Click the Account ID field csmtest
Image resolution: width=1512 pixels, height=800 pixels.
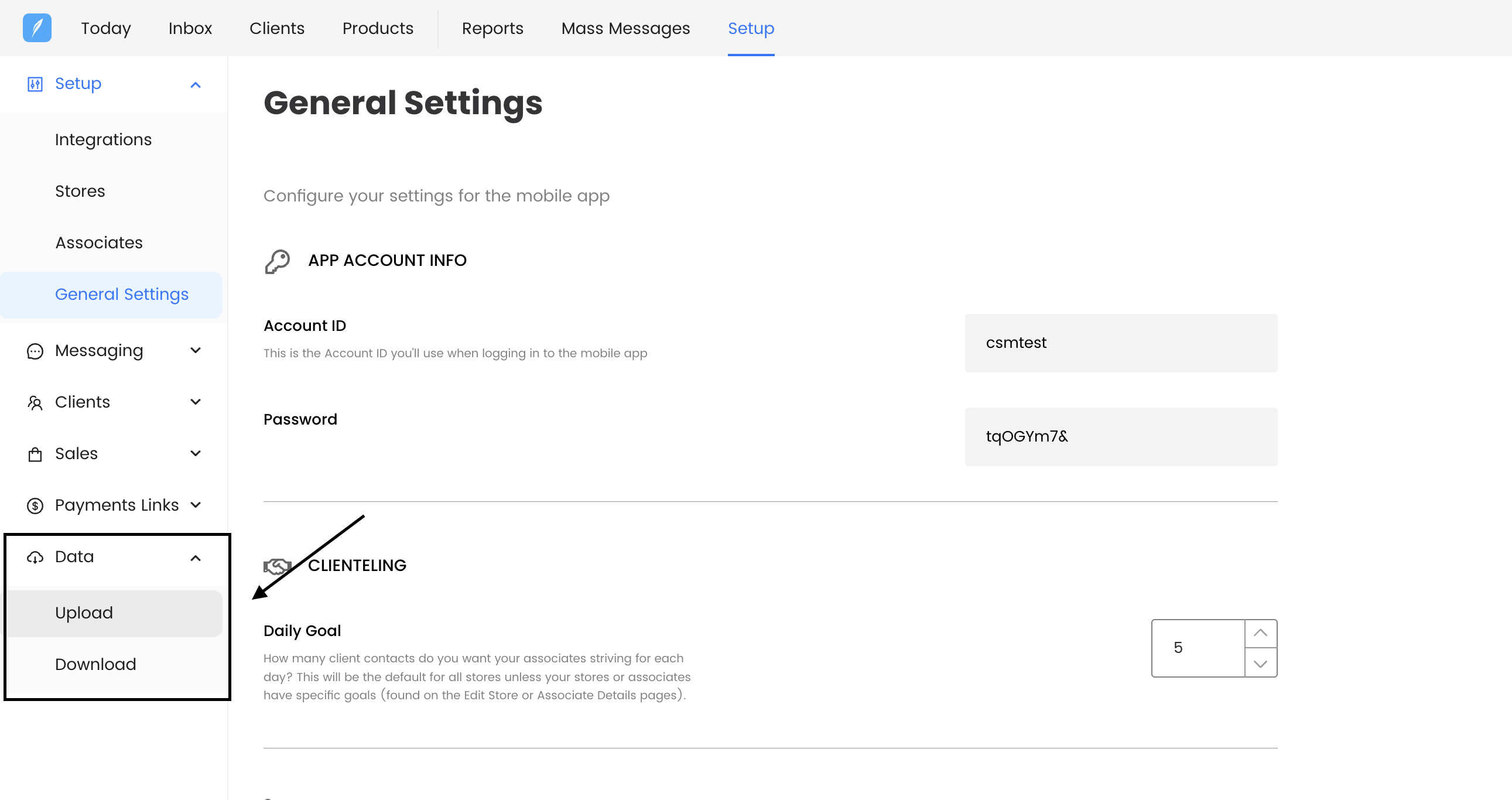[x=1120, y=343]
